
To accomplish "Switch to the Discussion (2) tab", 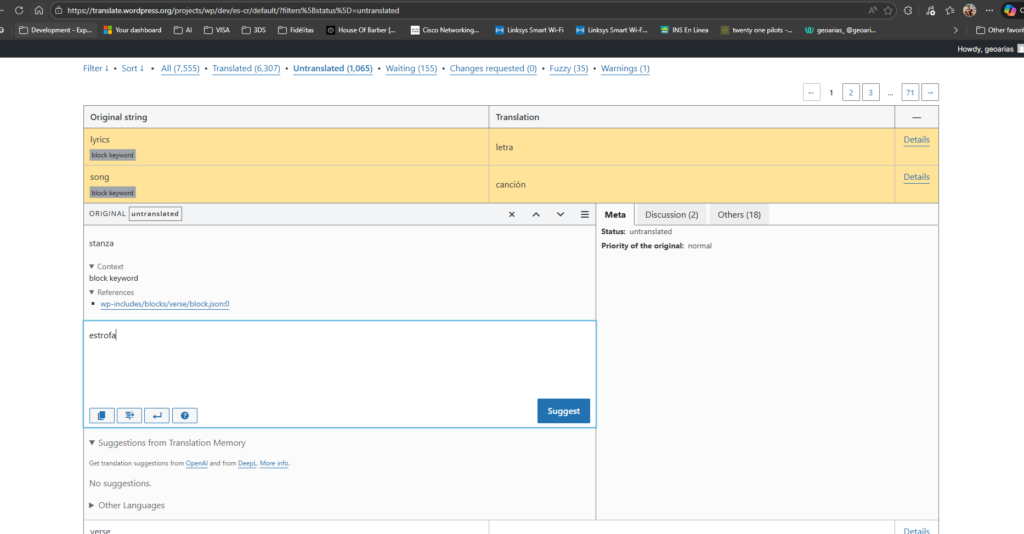I will [671, 214].
